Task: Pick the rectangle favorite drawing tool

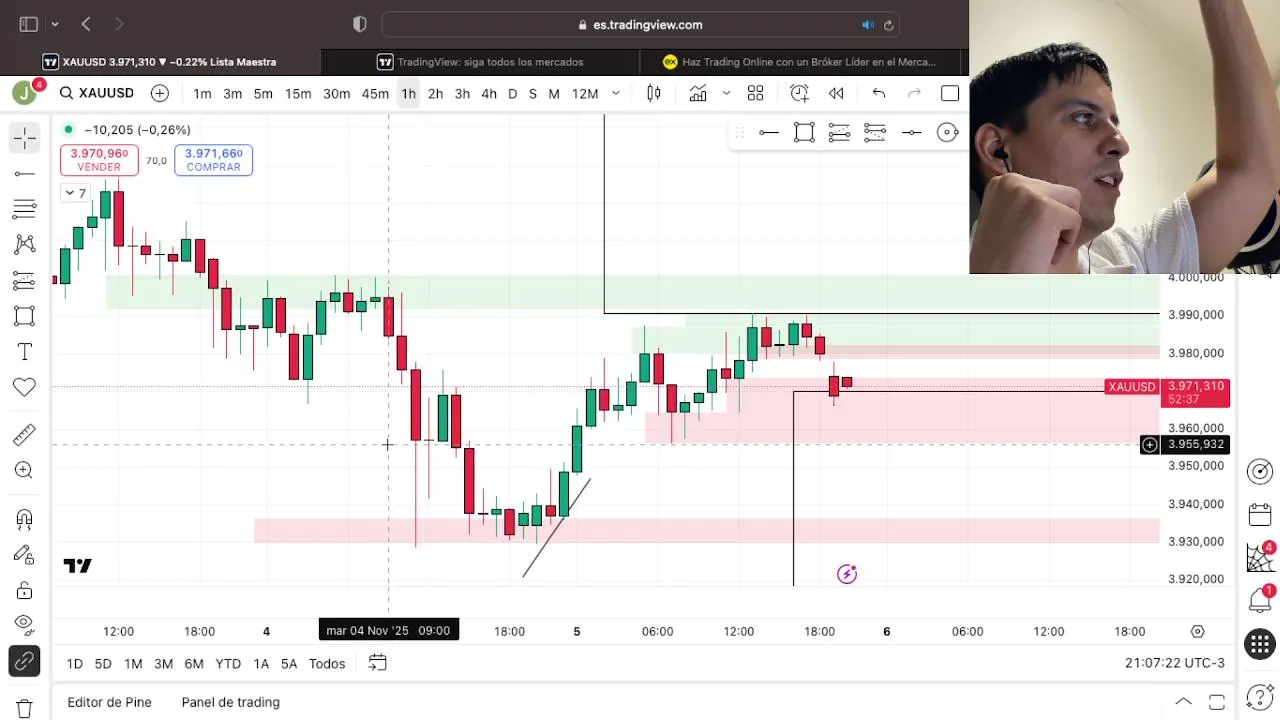Action: point(804,133)
